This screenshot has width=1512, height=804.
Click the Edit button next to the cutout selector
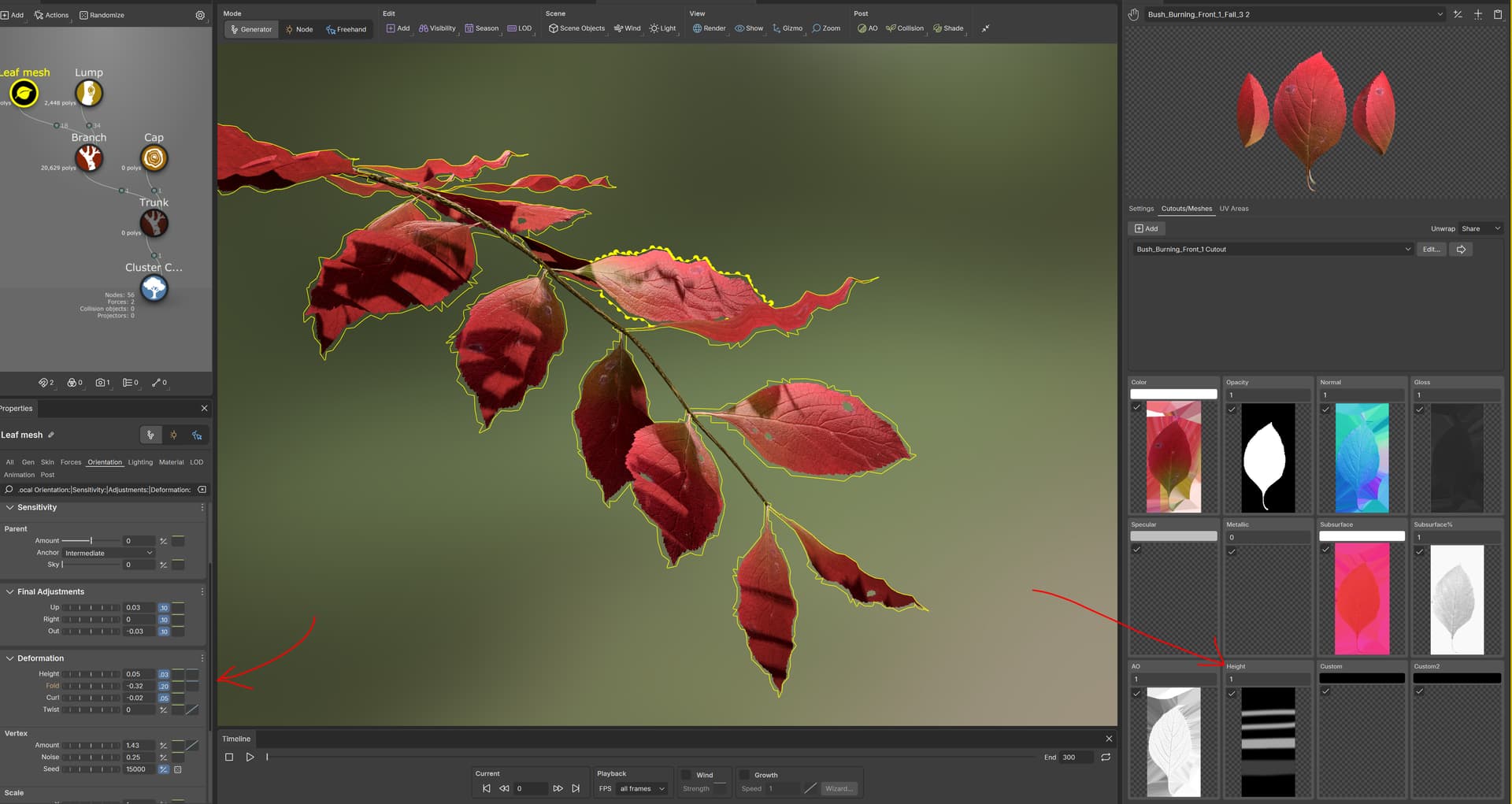pyautogui.click(x=1431, y=249)
